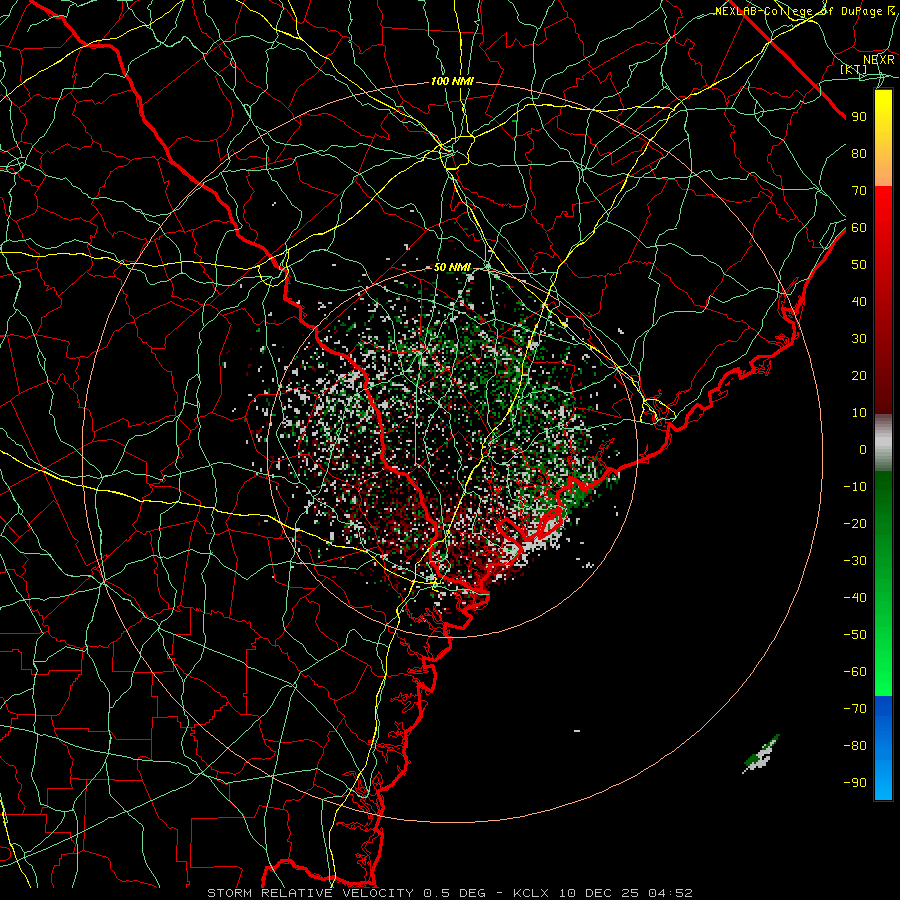Click the 50 NMI range ring label

452,267
